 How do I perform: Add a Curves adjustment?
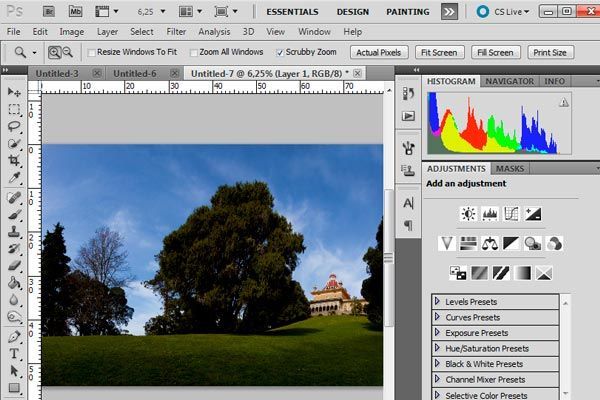[x=512, y=213]
